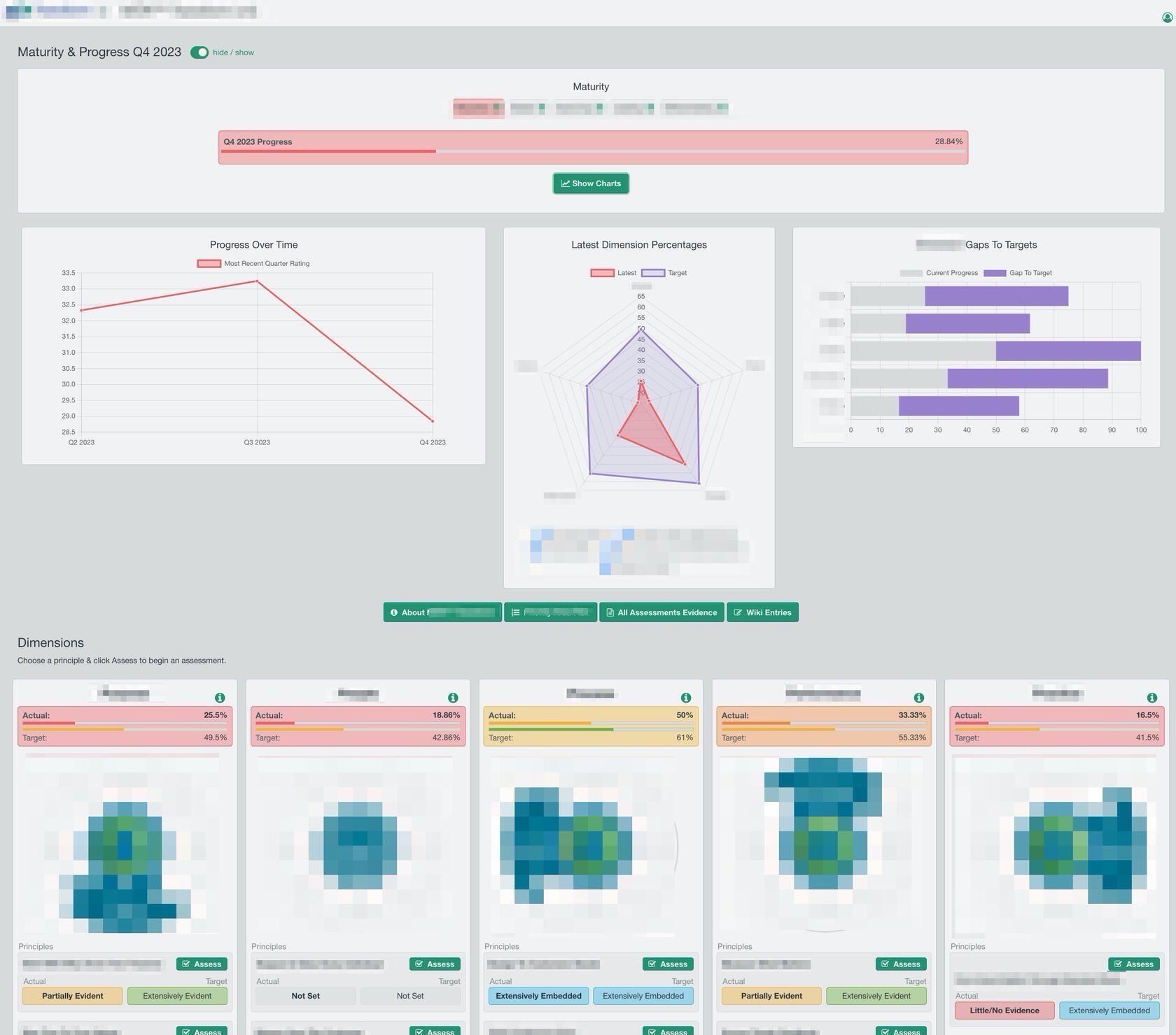Click info icon on the first dimension card

click(x=220, y=698)
